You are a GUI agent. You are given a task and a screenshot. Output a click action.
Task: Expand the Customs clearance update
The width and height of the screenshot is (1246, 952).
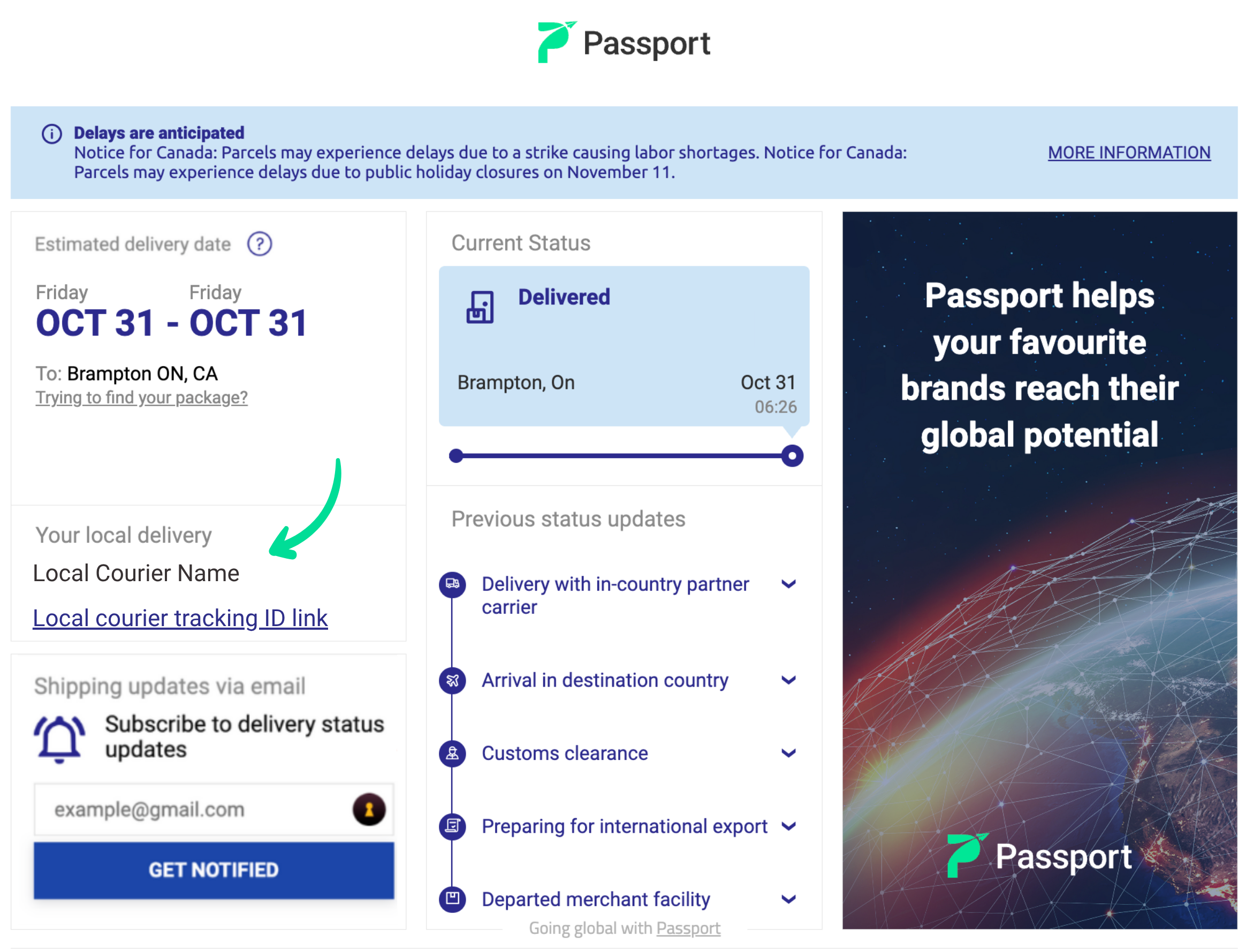tap(789, 753)
